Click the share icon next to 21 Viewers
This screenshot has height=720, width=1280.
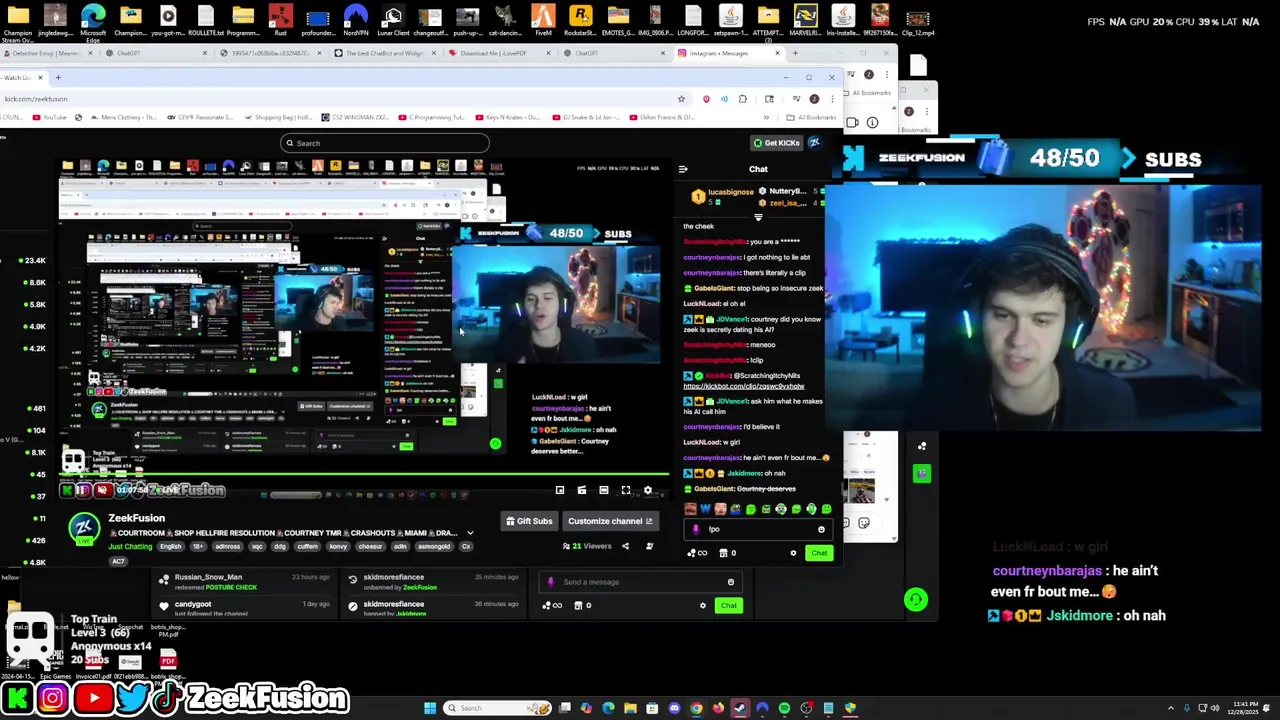pos(625,546)
